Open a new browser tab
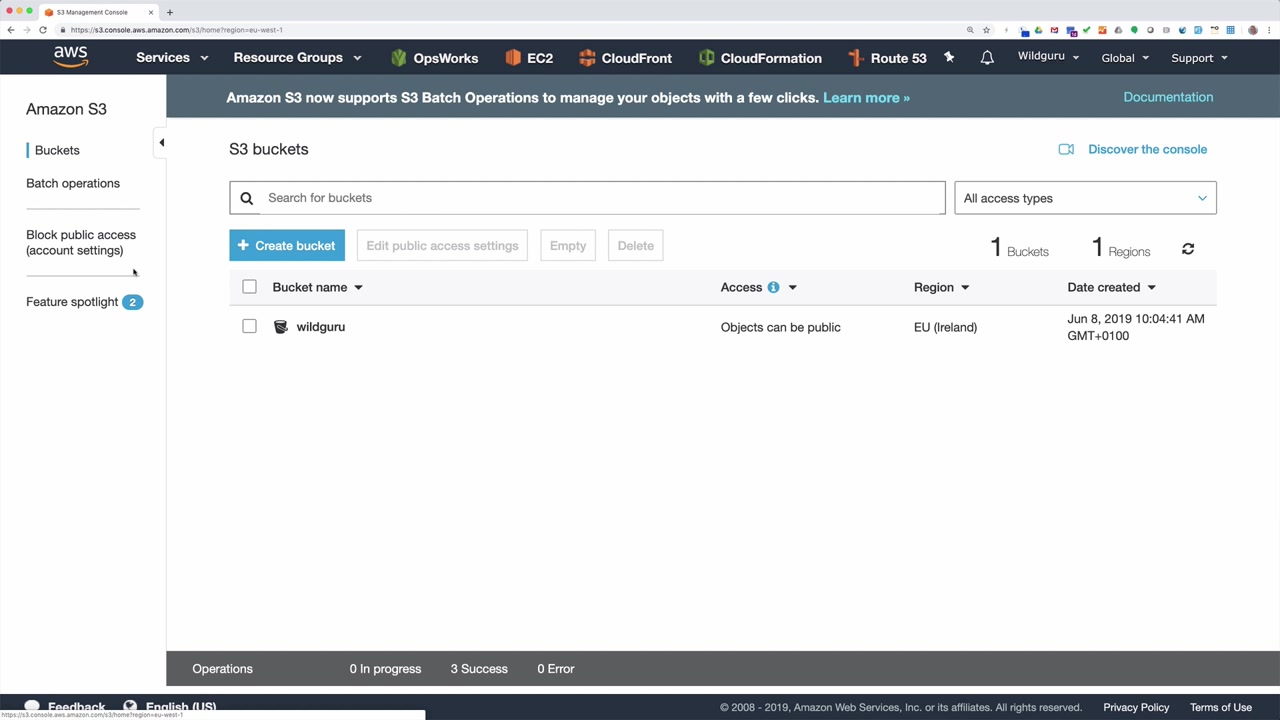Viewport: 1280px width, 720px height. click(170, 12)
